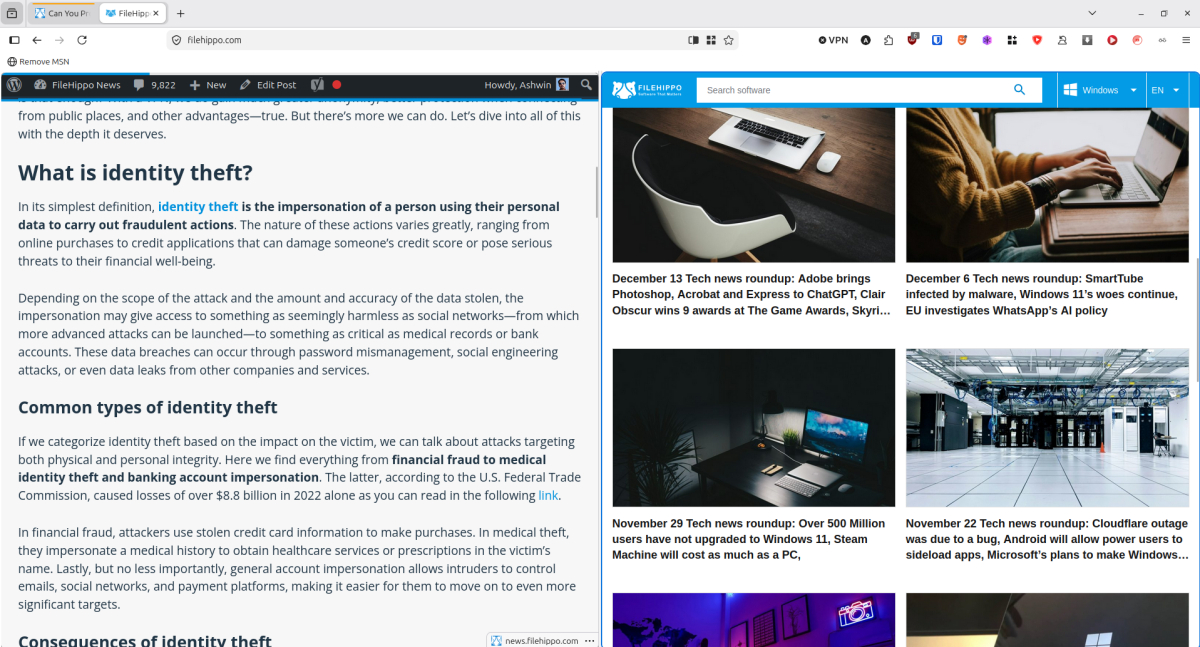The height and width of the screenshot is (647, 1200).
Task: Open the Bitwarden password manager extension
Action: [937, 40]
